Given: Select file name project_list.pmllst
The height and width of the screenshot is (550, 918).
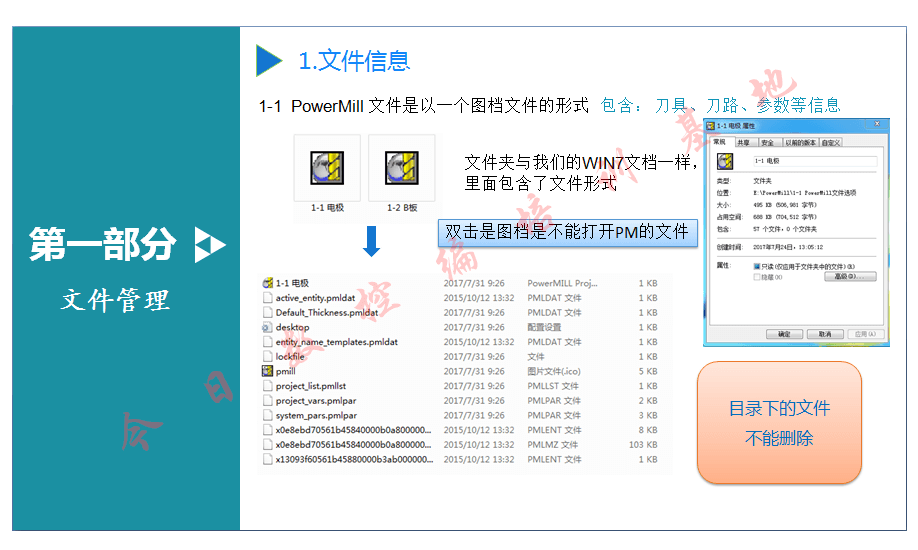Looking at the screenshot, I should (x=311, y=385).
